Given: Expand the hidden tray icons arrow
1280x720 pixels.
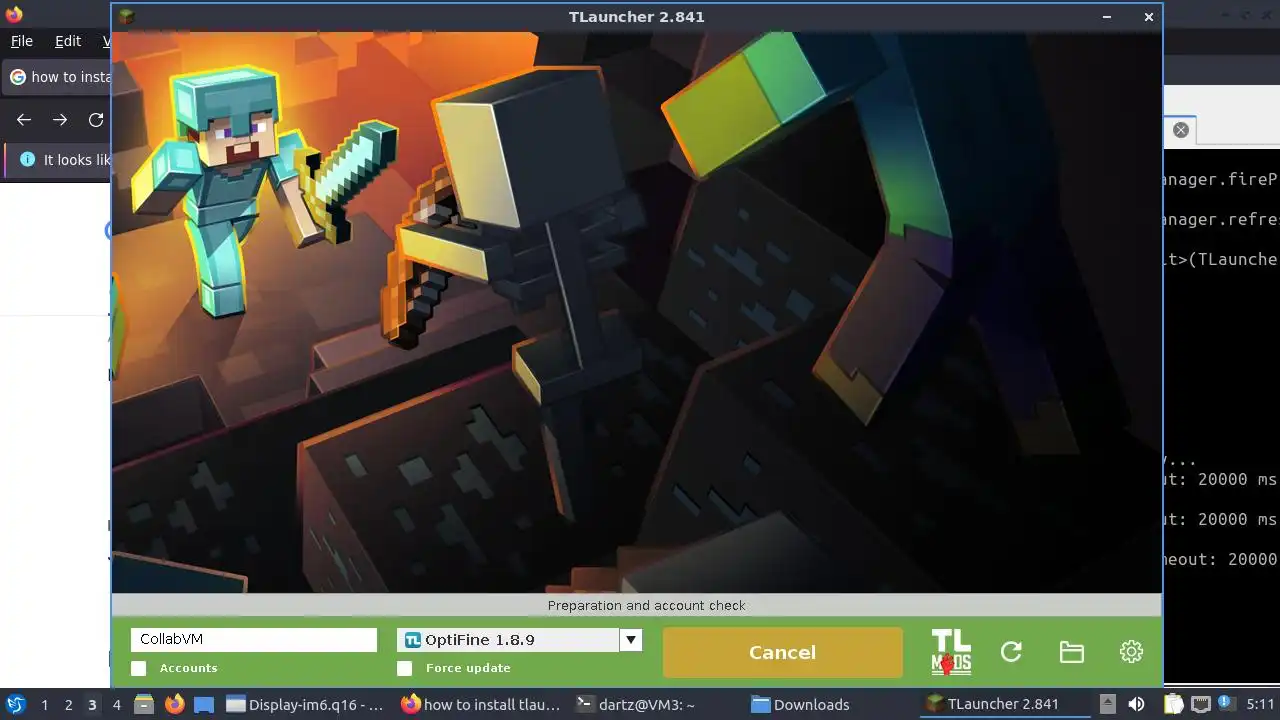Looking at the screenshot, I should click(1107, 704).
